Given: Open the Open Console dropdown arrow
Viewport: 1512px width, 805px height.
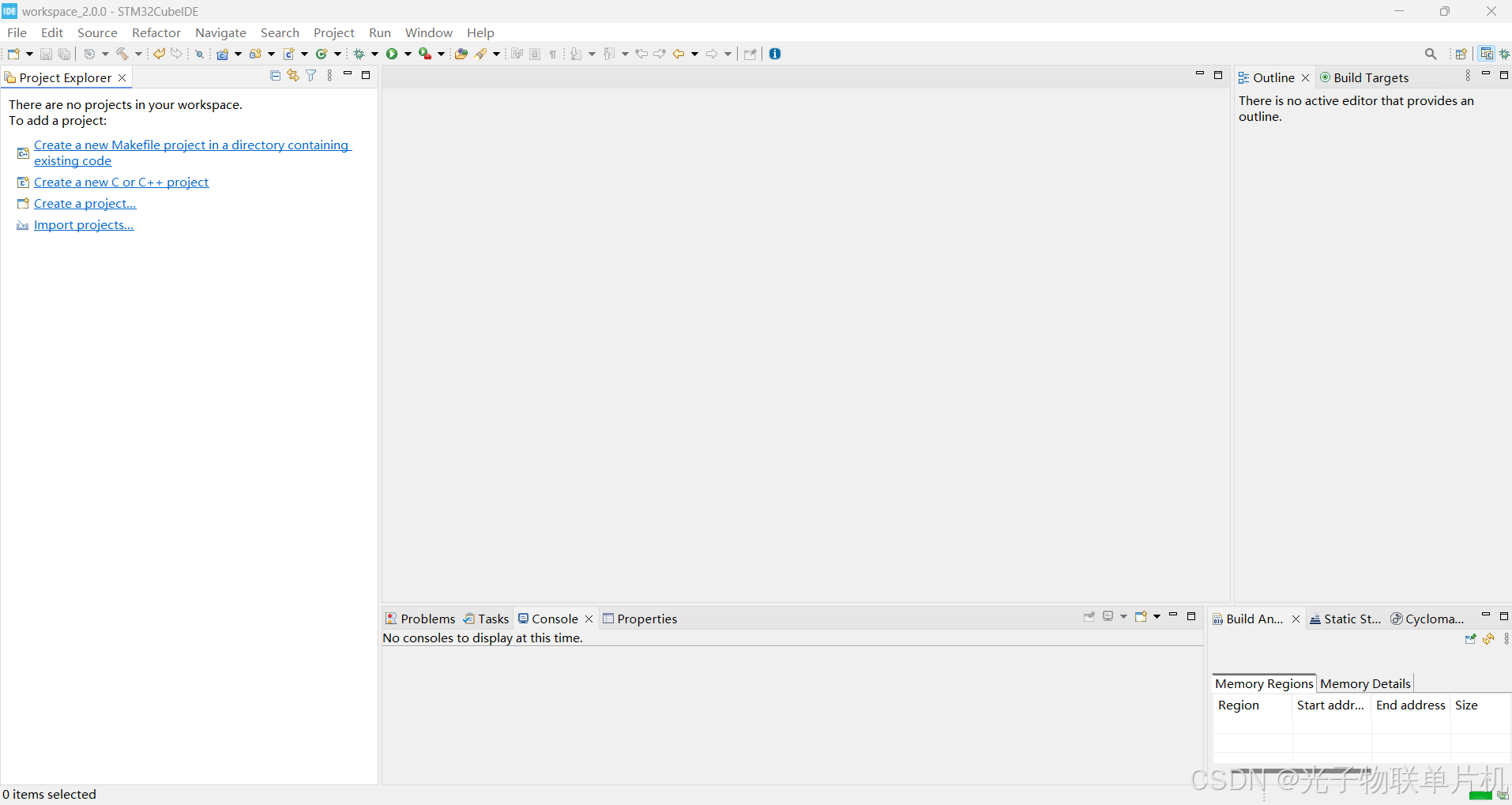Looking at the screenshot, I should click(1157, 617).
